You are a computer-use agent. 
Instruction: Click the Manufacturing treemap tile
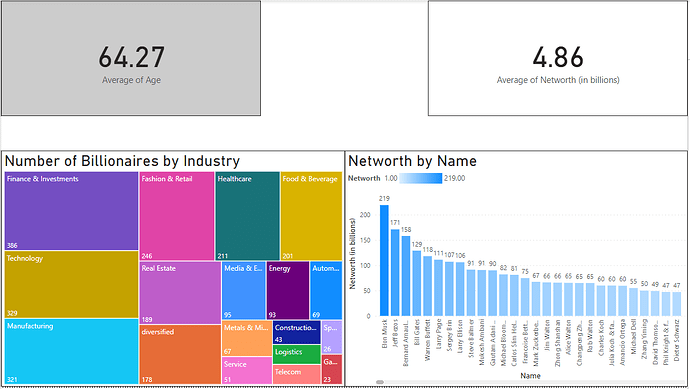click(71, 351)
